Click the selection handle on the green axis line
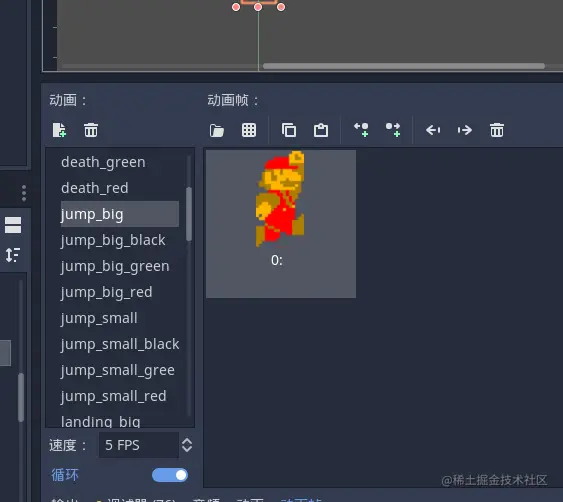563x502 pixels. click(258, 7)
